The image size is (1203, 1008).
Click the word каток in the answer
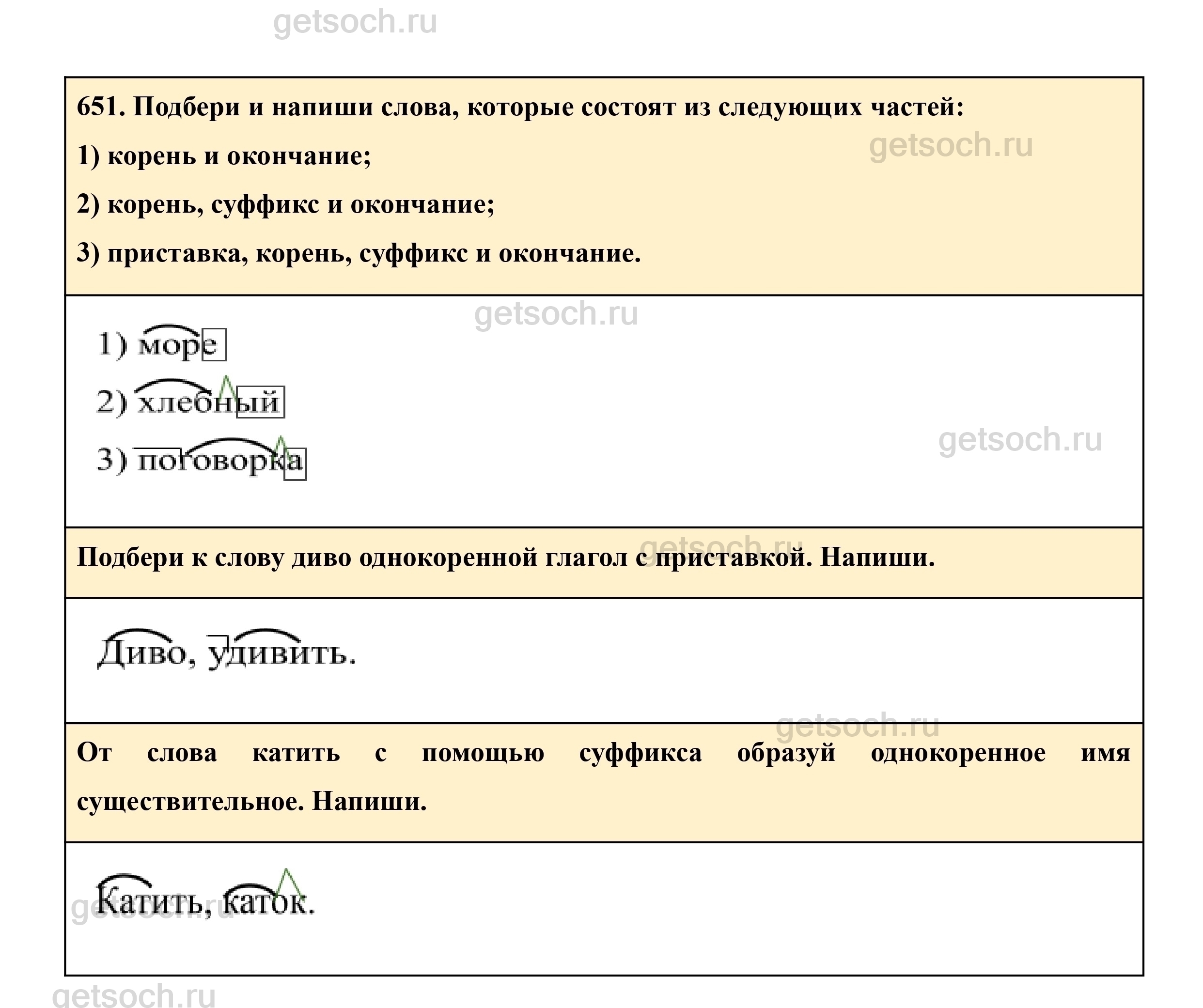pyautogui.click(x=265, y=903)
